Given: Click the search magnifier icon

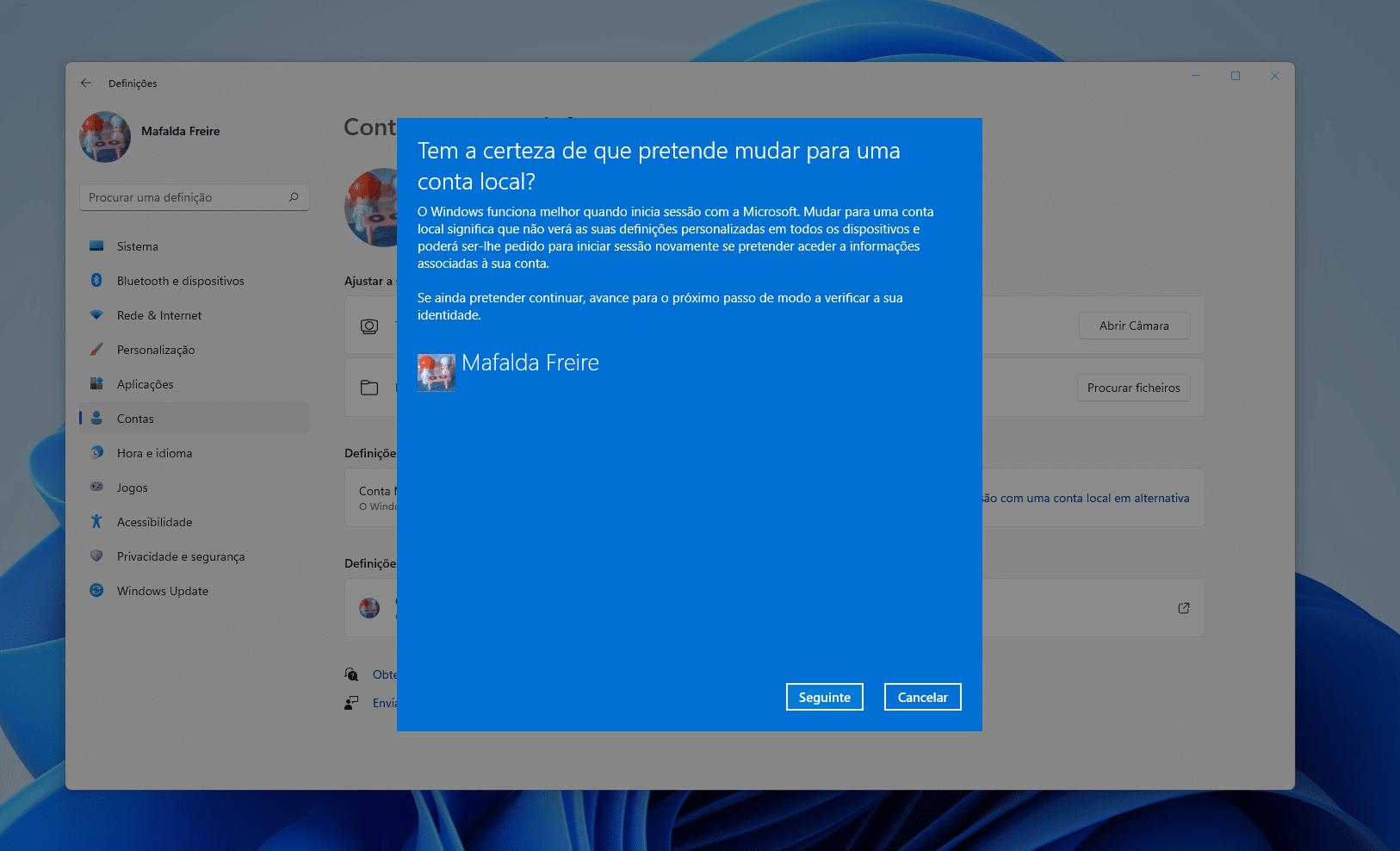Looking at the screenshot, I should tap(294, 197).
